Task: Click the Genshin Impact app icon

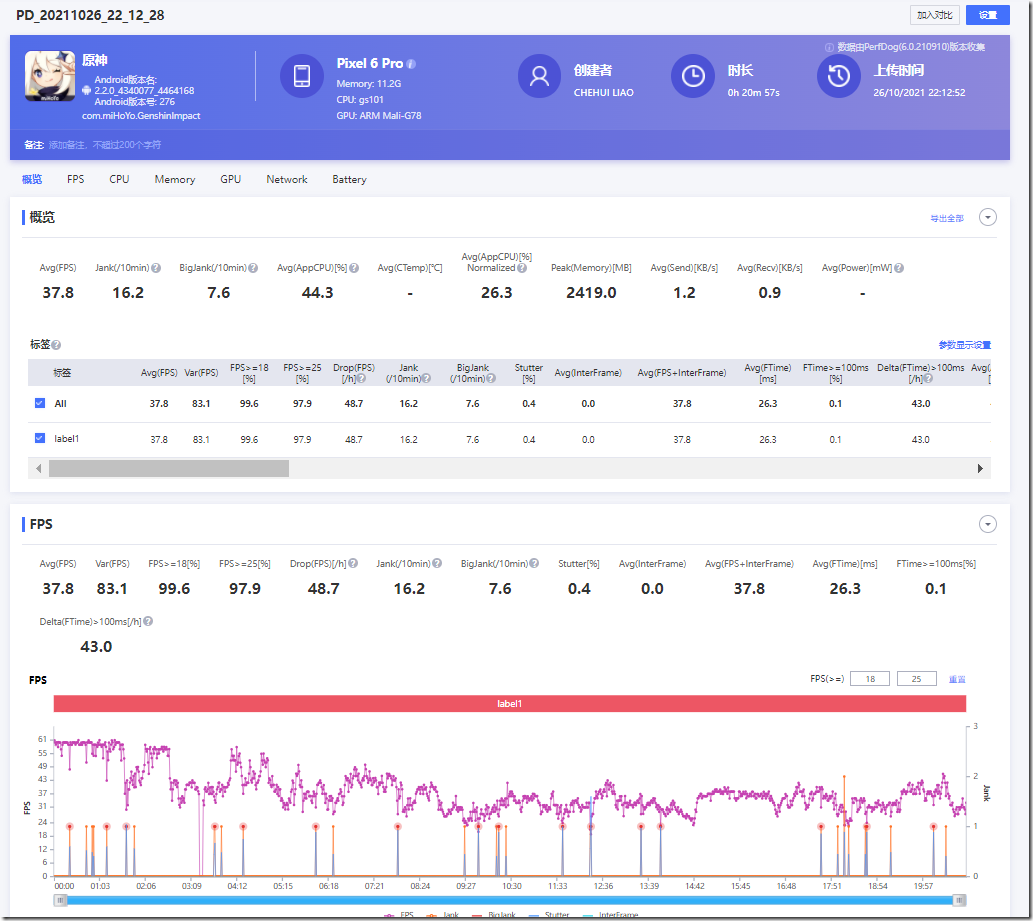Action: (x=50, y=76)
